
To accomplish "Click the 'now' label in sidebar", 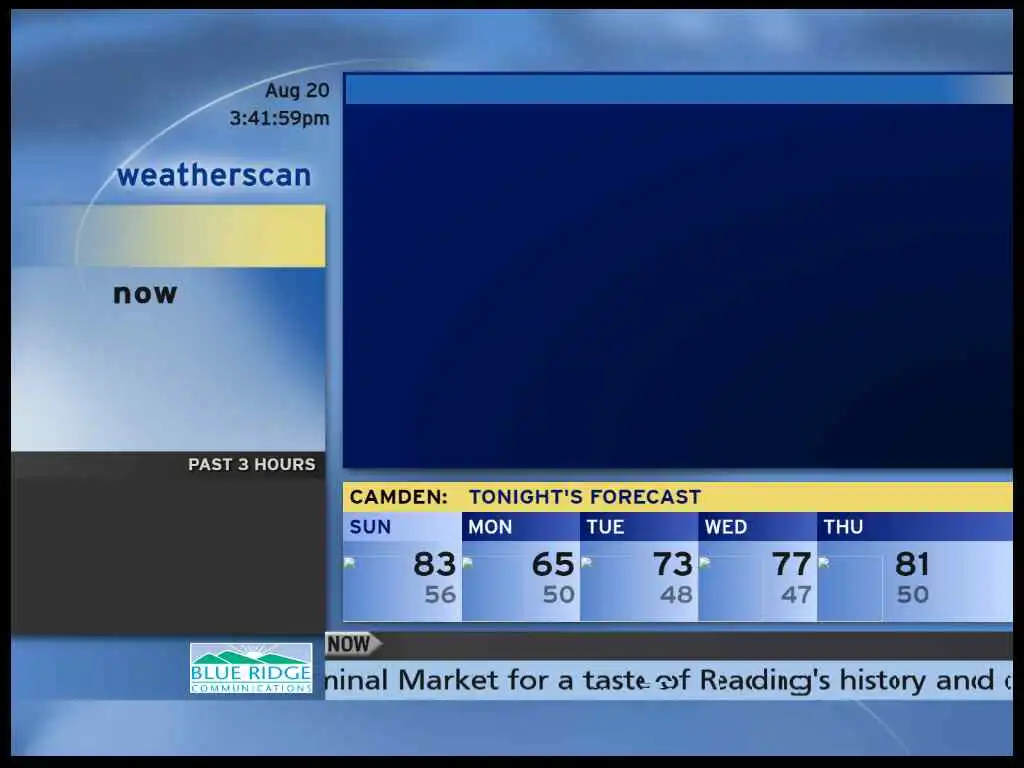I will tap(145, 294).
